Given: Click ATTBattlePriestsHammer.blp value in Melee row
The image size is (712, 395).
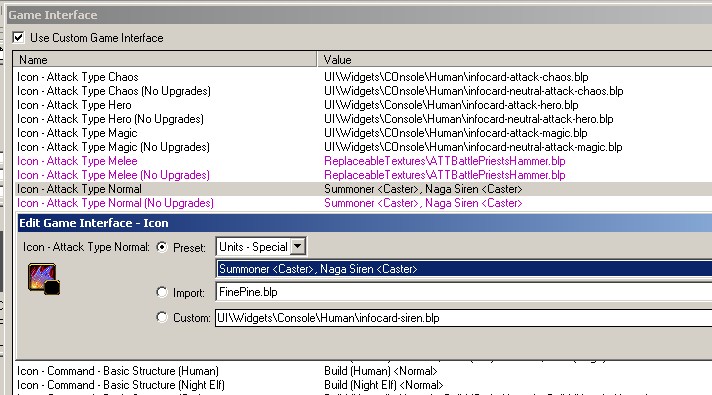Looking at the screenshot, I should tap(445, 161).
